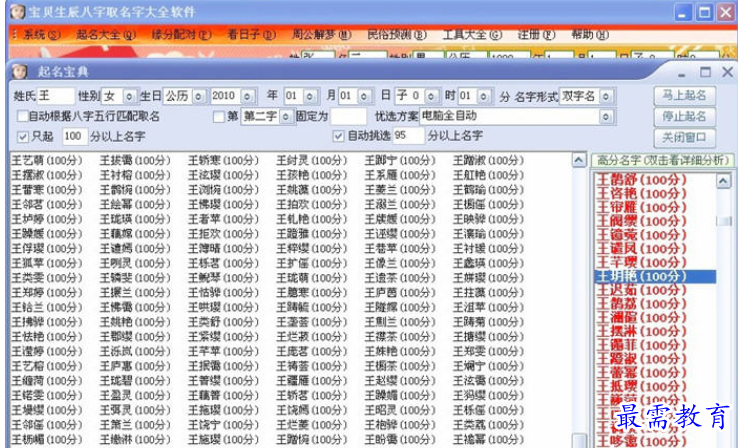738x448 pixels.
Task: Minimize the main application window
Action: point(683,13)
